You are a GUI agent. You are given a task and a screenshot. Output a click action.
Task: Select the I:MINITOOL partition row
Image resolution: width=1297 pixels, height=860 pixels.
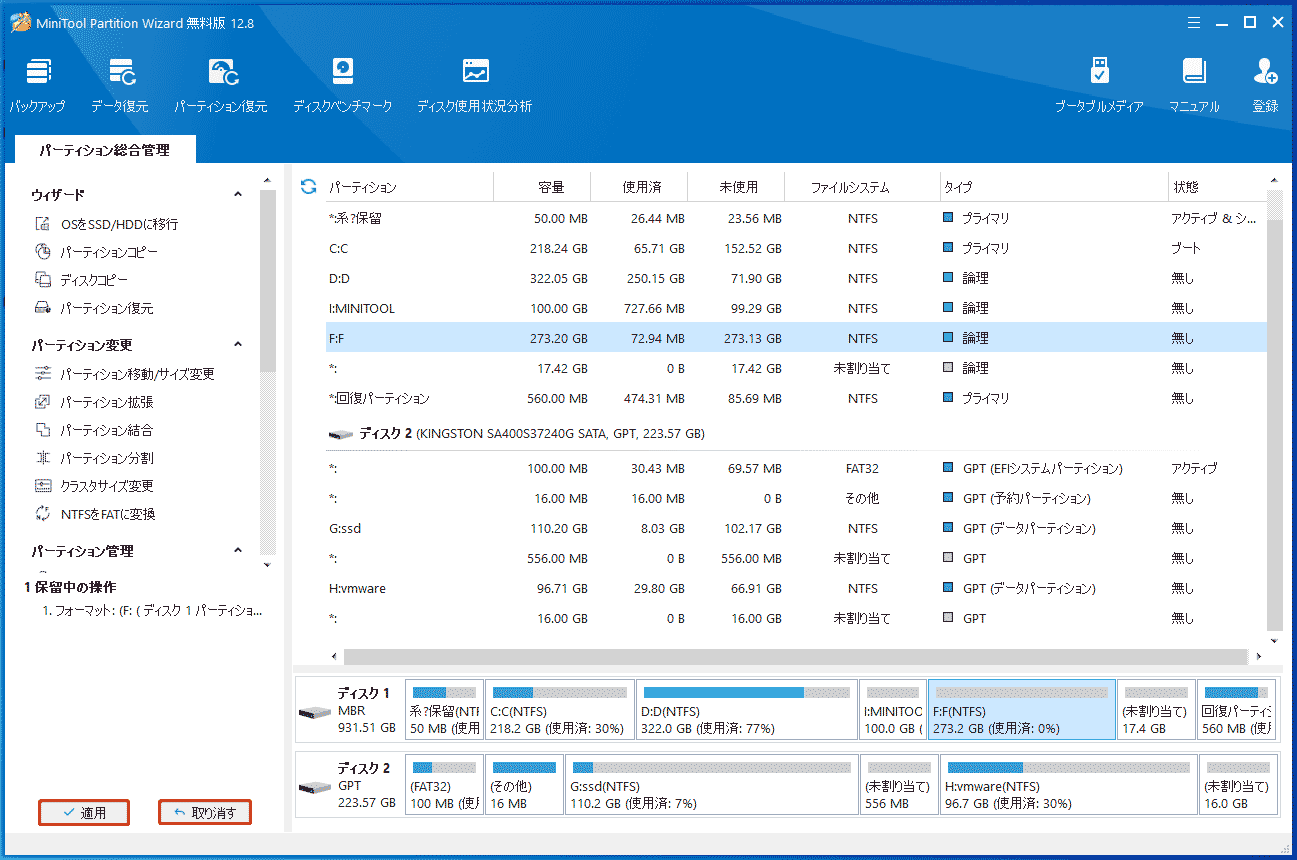(796, 308)
